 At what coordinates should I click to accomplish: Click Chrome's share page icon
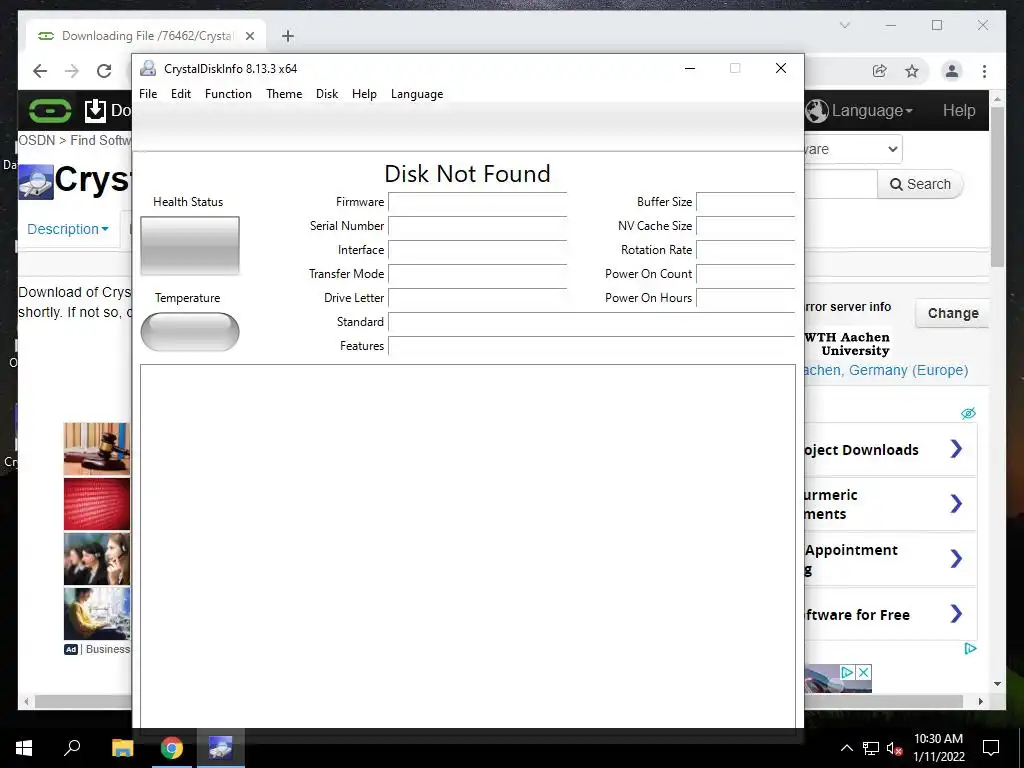[880, 71]
